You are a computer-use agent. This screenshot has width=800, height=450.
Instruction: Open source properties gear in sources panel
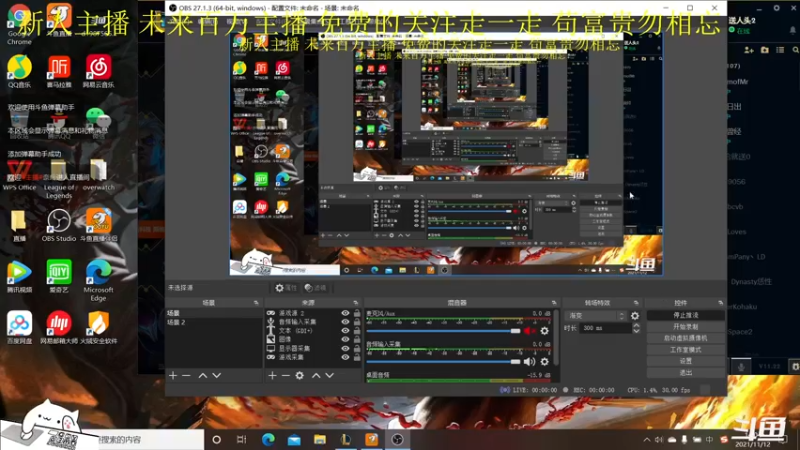(299, 376)
